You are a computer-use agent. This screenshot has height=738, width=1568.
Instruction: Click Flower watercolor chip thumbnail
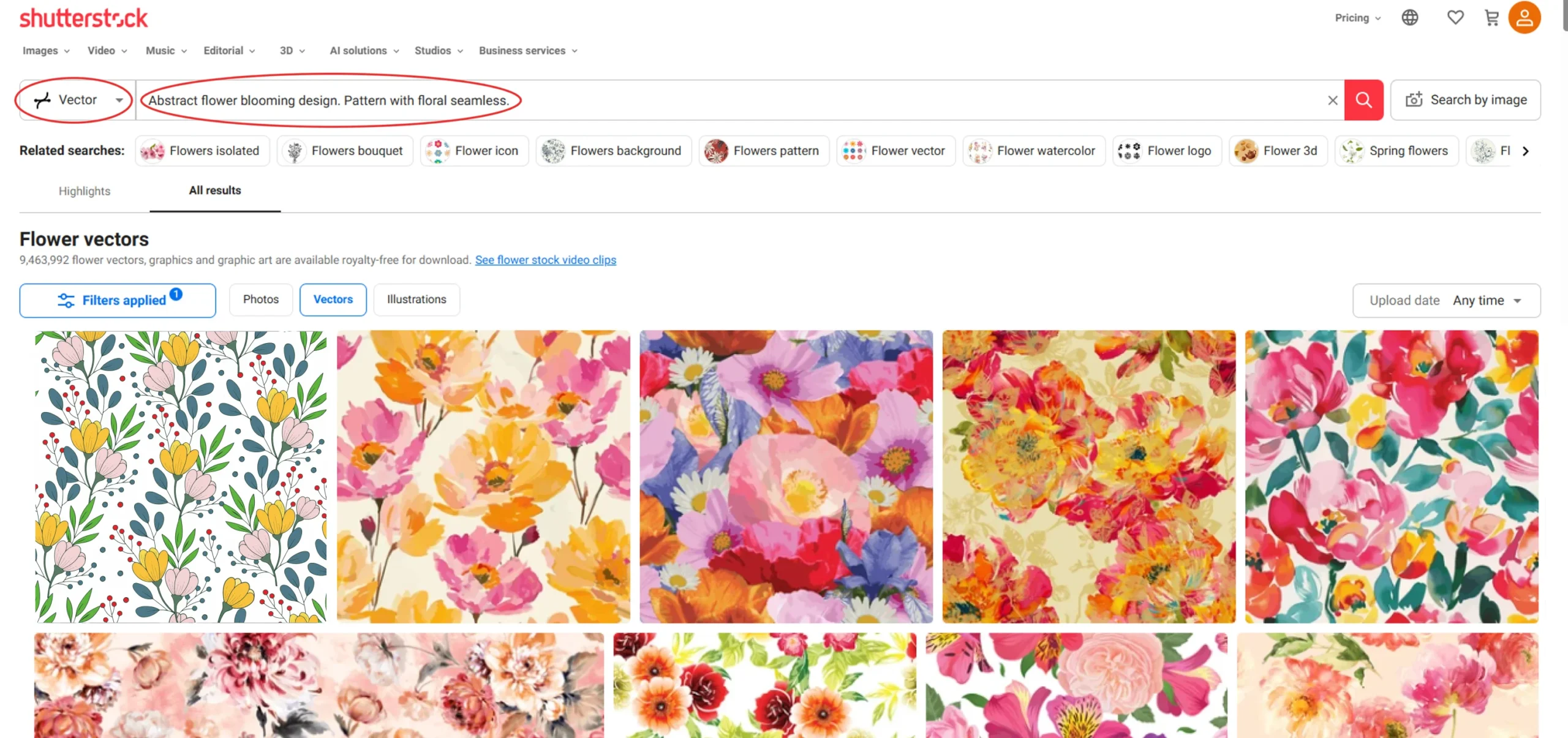(980, 151)
